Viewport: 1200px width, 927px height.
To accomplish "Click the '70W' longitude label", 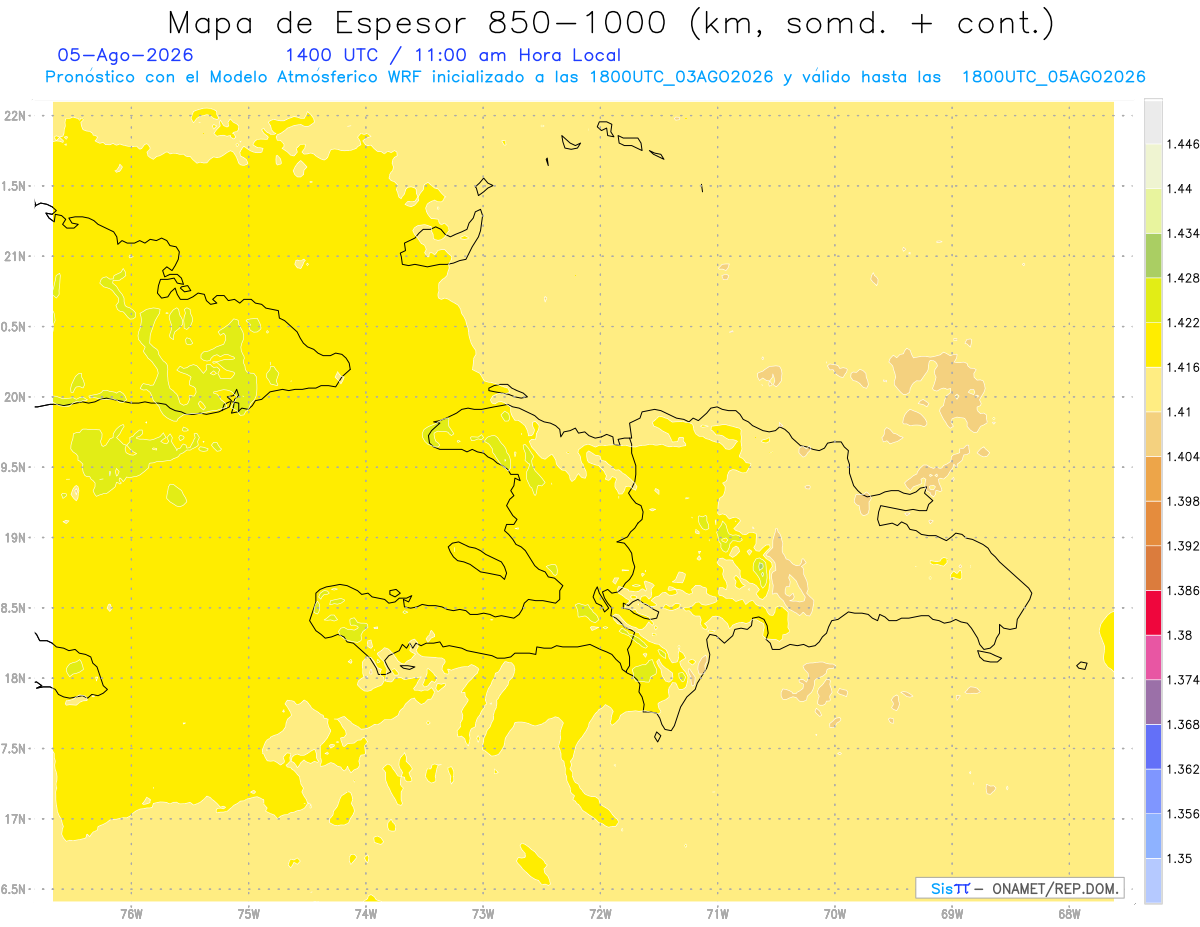I will (835, 914).
